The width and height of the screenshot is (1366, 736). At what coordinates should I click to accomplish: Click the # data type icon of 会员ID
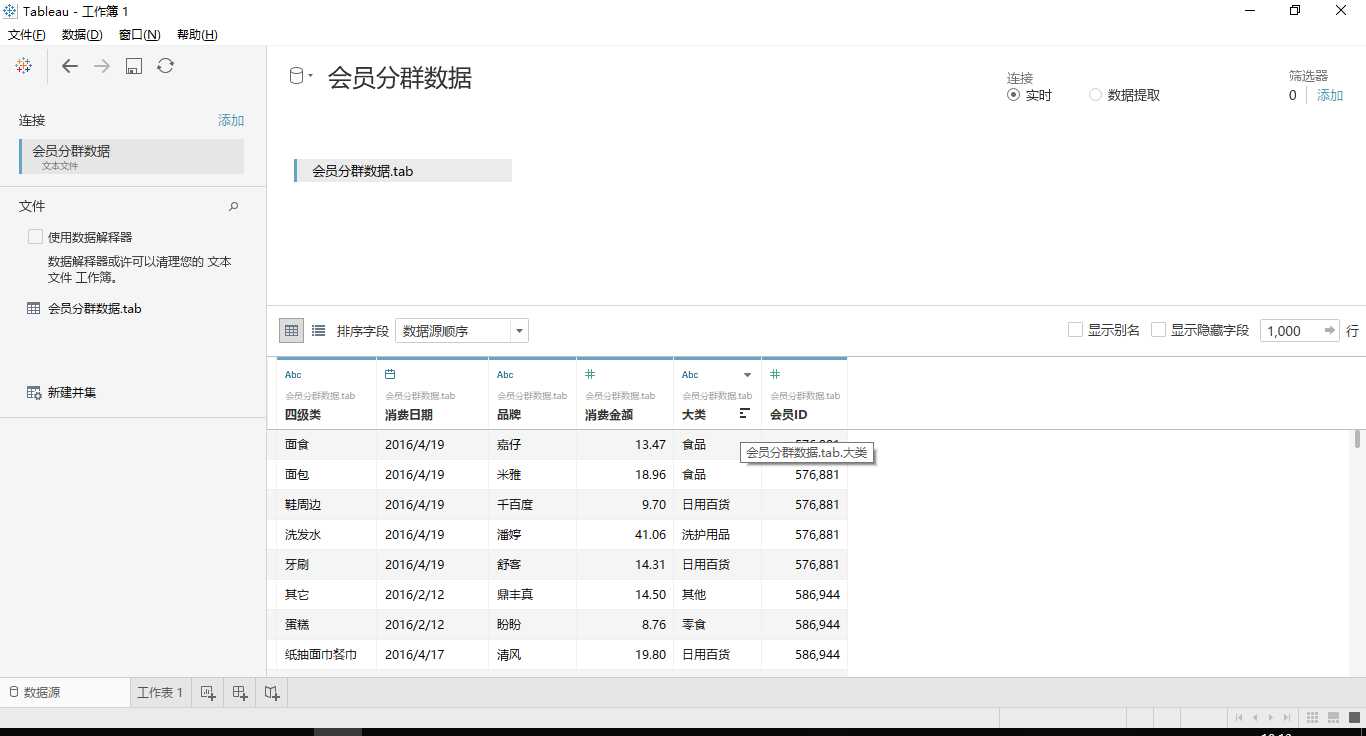[x=775, y=374]
